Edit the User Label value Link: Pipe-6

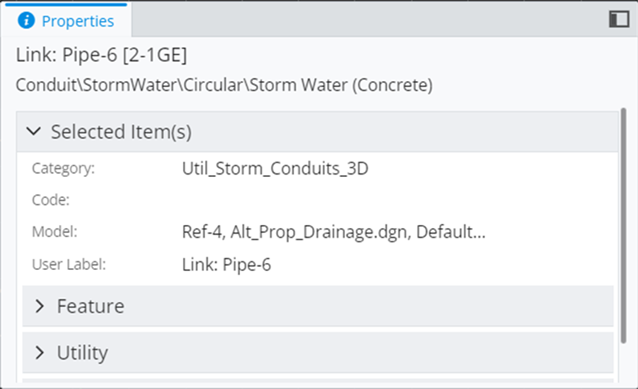pos(226,264)
